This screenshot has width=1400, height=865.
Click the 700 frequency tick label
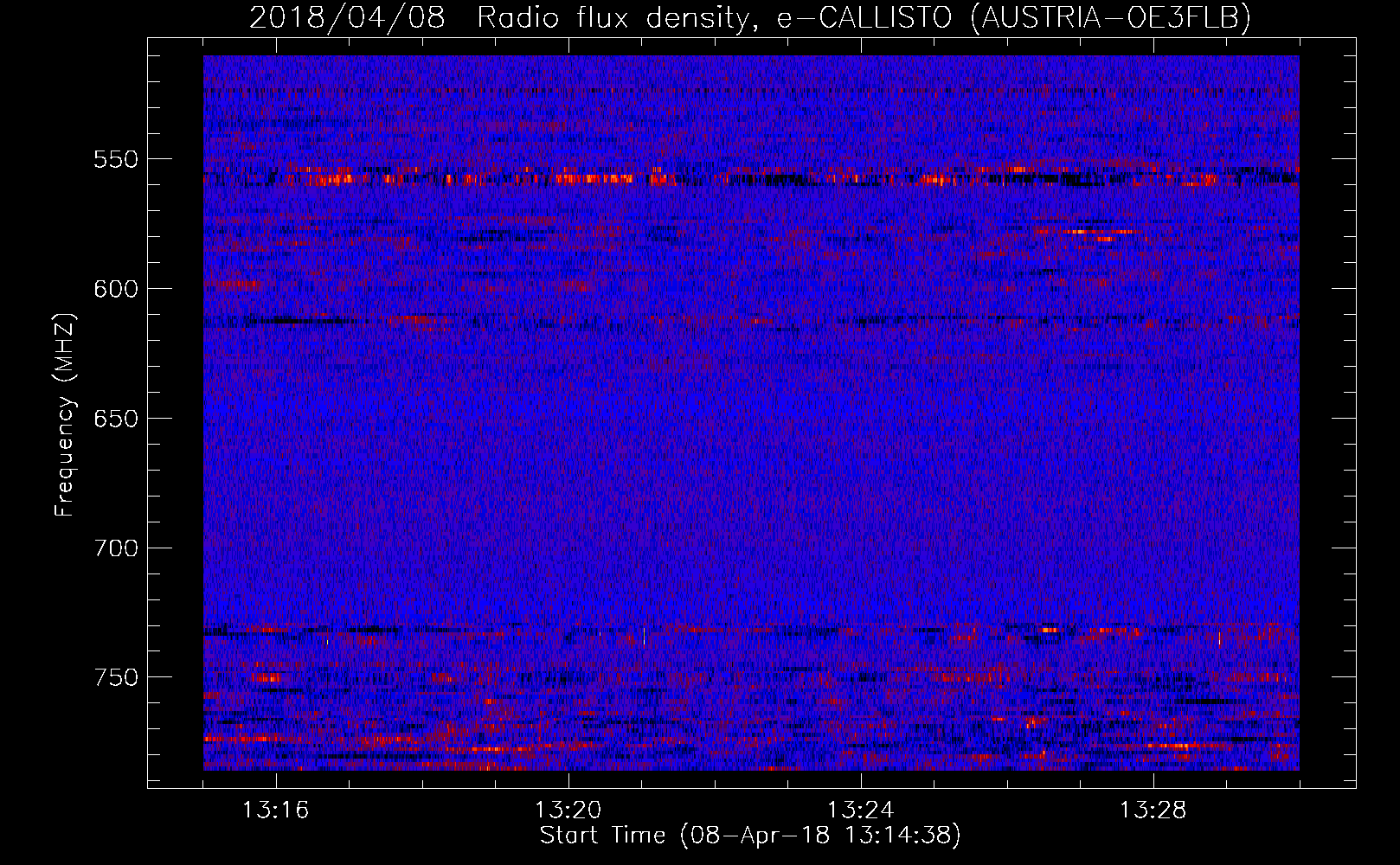(116, 548)
